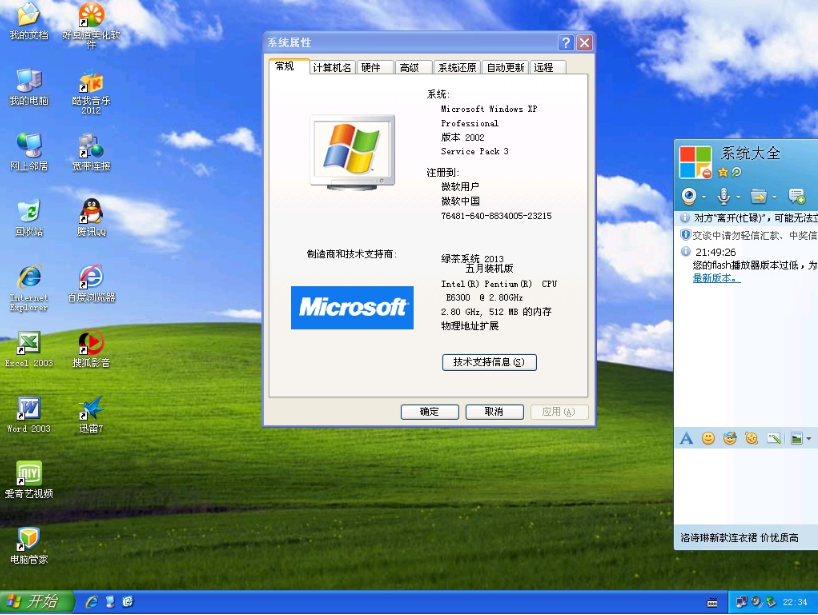Start a video call with webcam icon
The image size is (818, 615).
pyautogui.click(x=689, y=196)
